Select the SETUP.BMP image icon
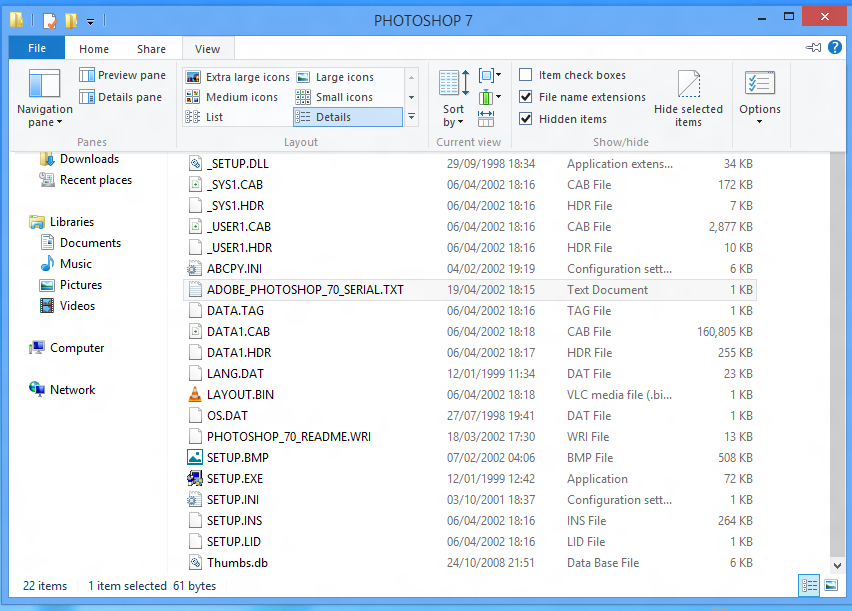The image size is (852, 611). pyautogui.click(x=195, y=458)
